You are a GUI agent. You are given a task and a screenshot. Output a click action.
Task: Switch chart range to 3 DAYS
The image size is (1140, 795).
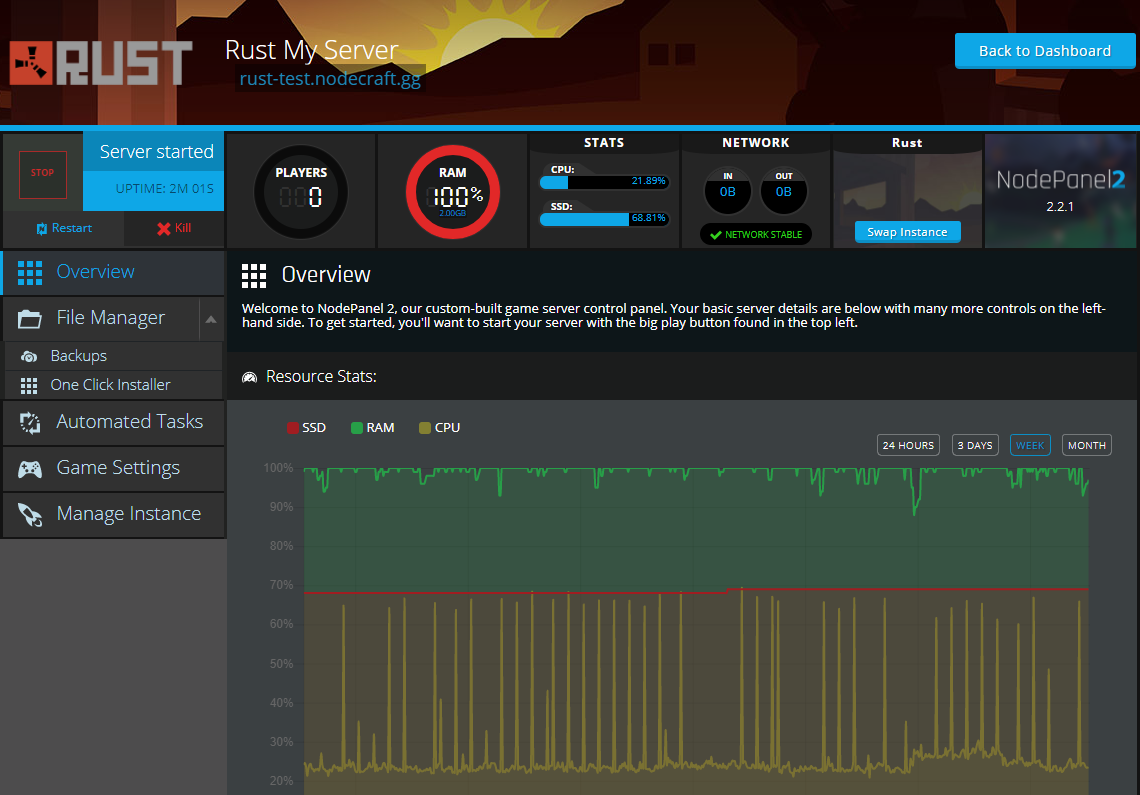pos(975,445)
